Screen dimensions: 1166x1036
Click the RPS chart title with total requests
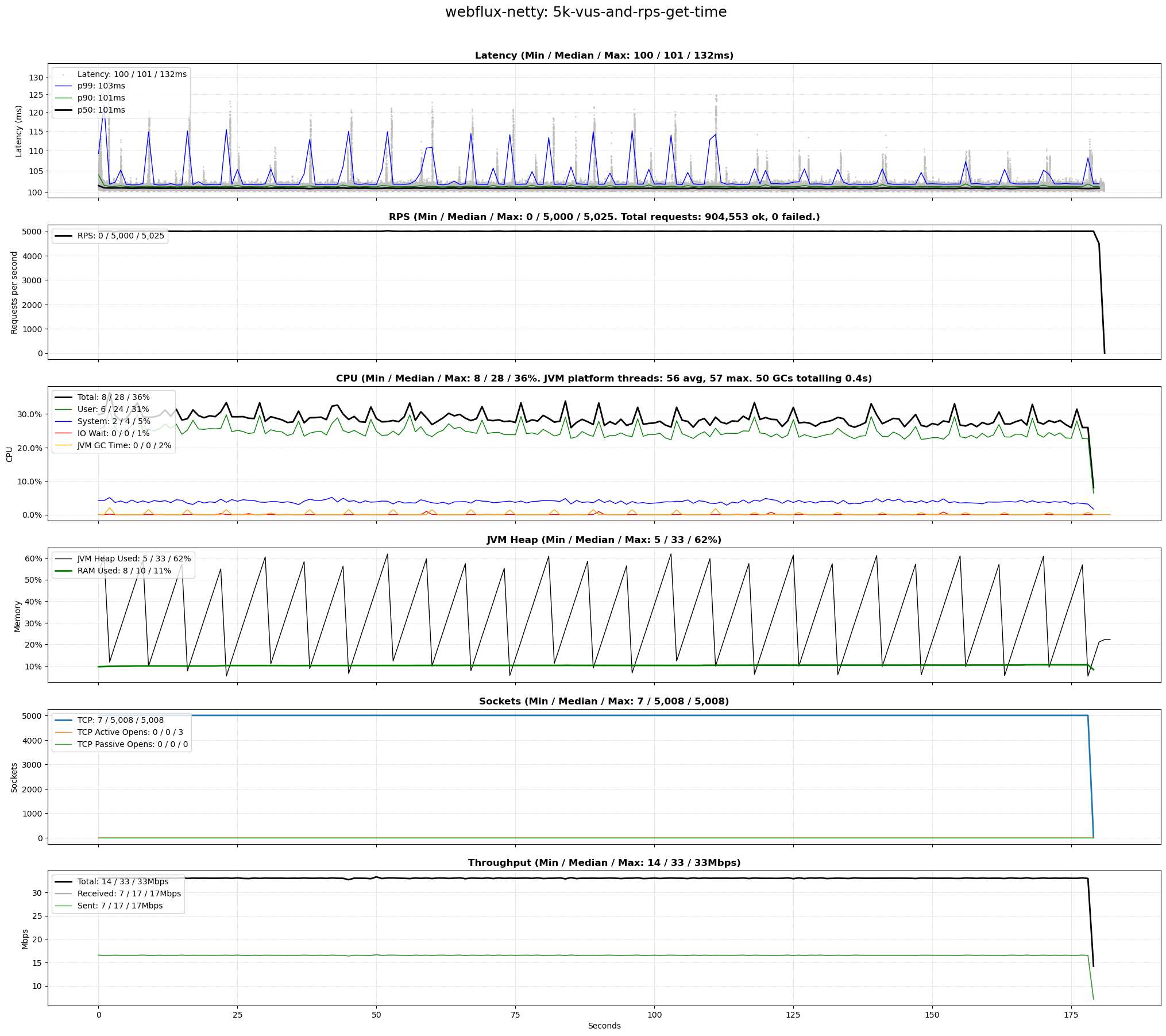coord(604,217)
